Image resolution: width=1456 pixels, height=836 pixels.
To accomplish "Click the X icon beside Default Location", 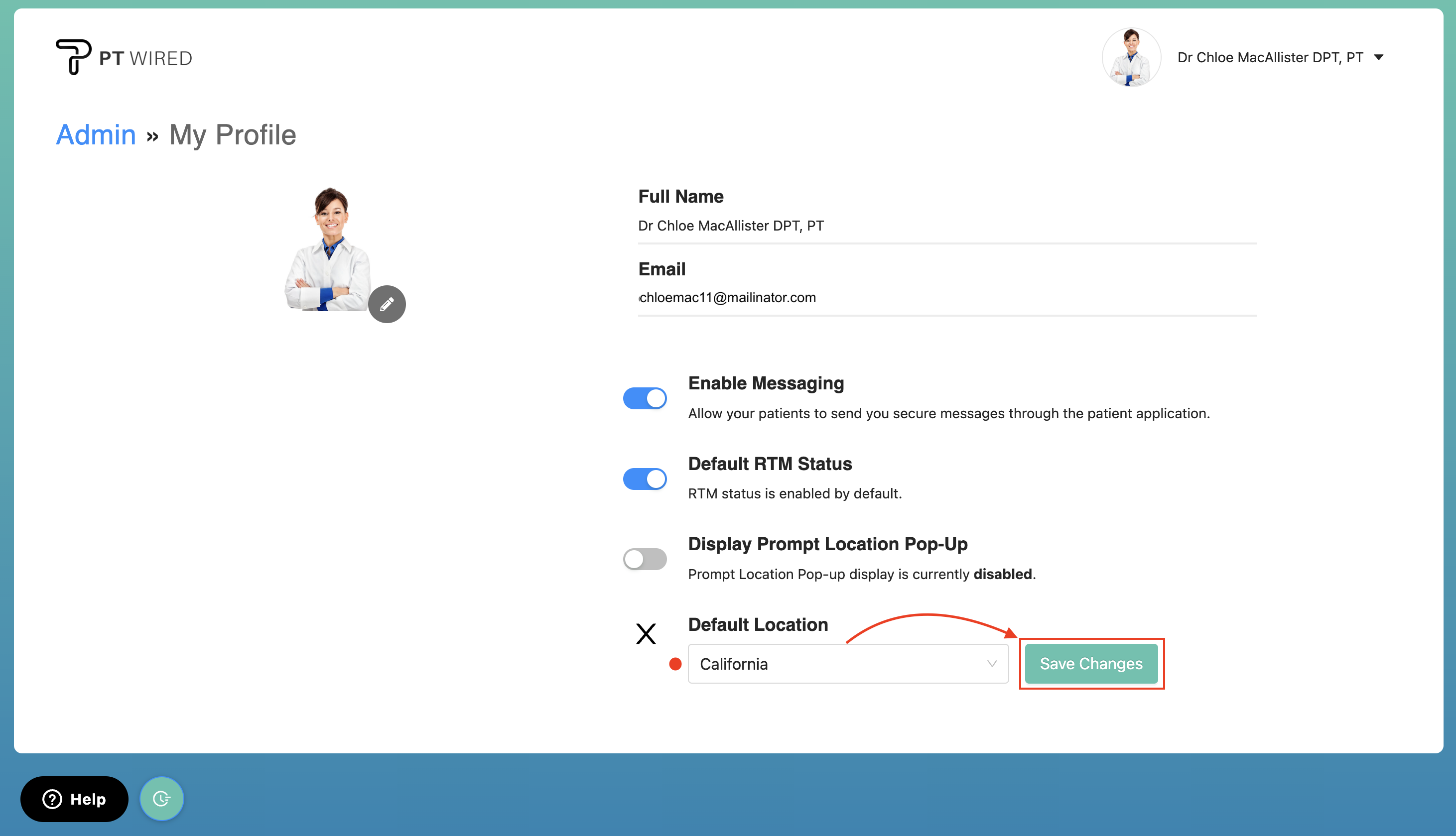I will pos(646,634).
